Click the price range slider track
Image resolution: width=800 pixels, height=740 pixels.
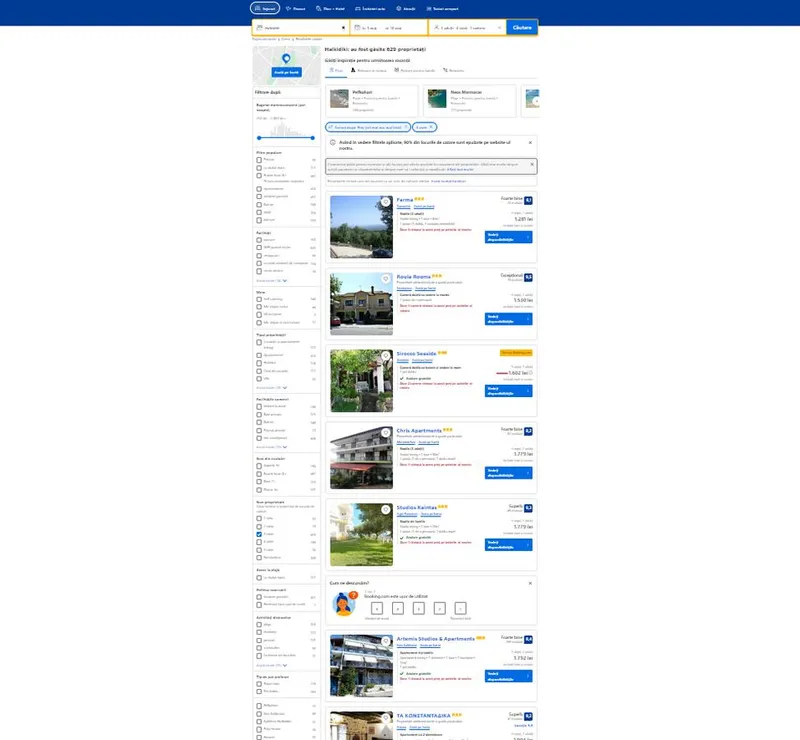(x=286, y=138)
